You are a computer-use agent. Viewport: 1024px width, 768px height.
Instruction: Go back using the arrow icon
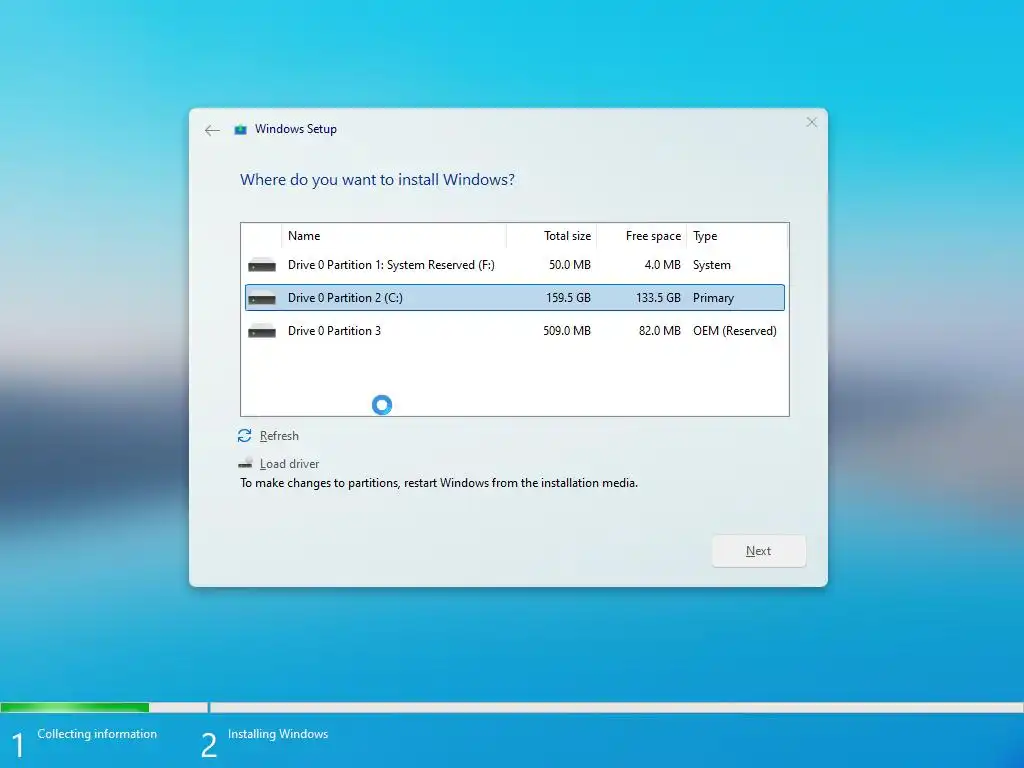pos(212,130)
